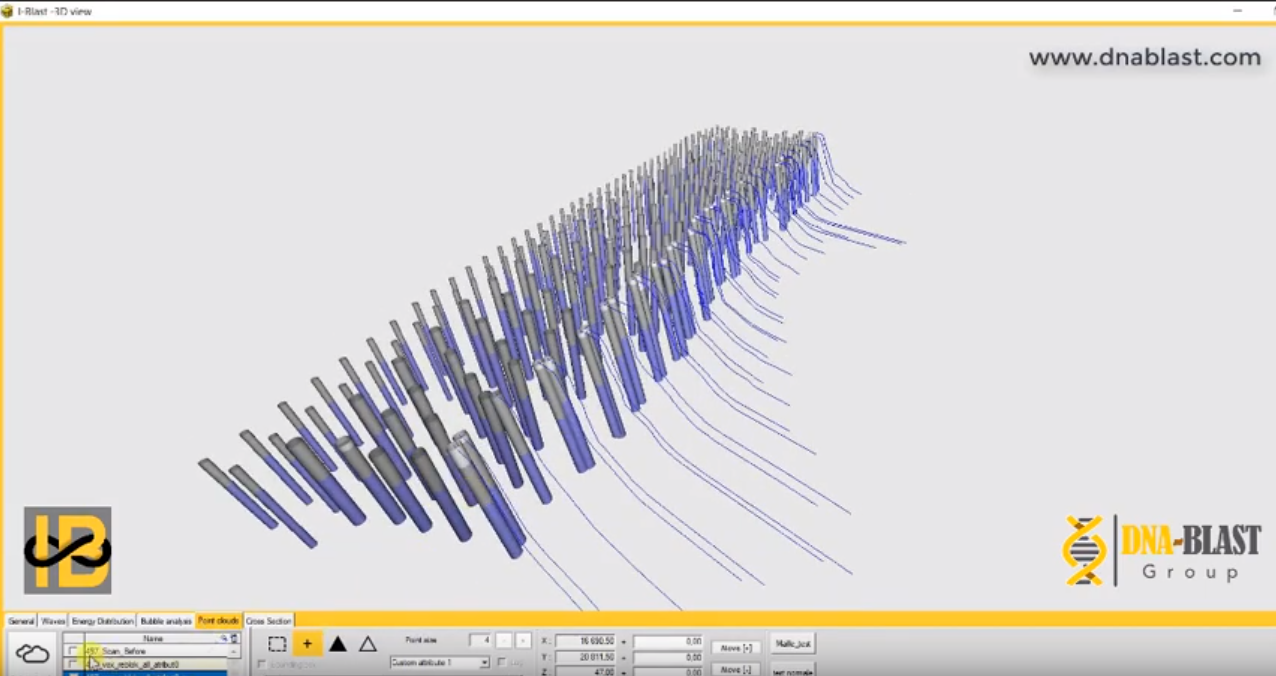The height and width of the screenshot is (676, 1276).
Task: Open the Cross Section tab
Action: pos(269,621)
